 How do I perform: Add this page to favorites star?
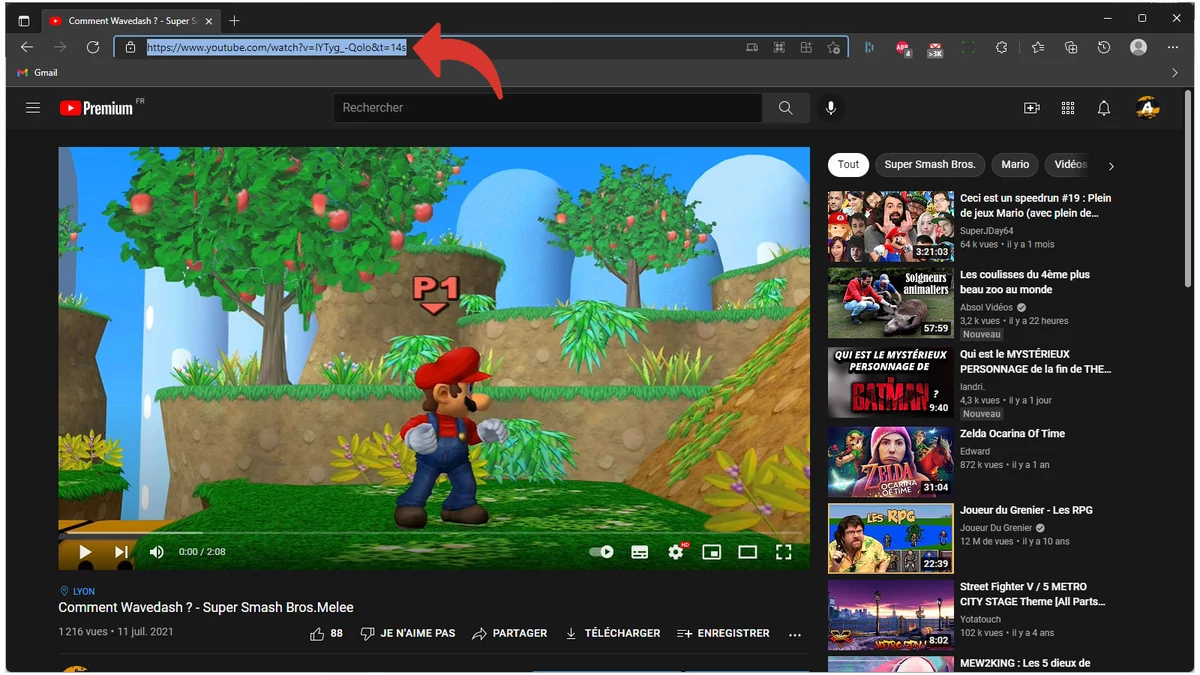pyautogui.click(x=833, y=47)
